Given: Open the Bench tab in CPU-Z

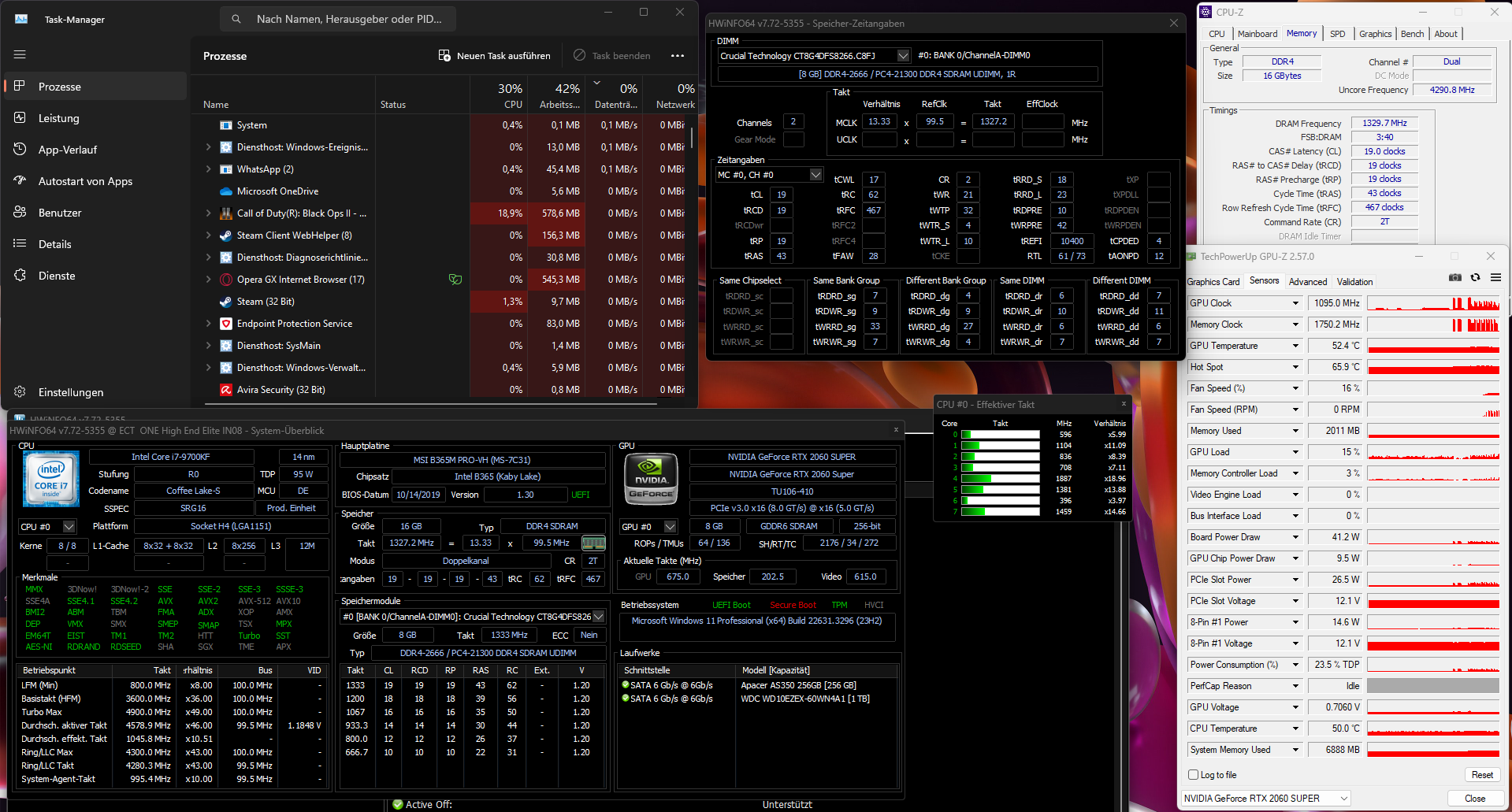Looking at the screenshot, I should click(1413, 34).
